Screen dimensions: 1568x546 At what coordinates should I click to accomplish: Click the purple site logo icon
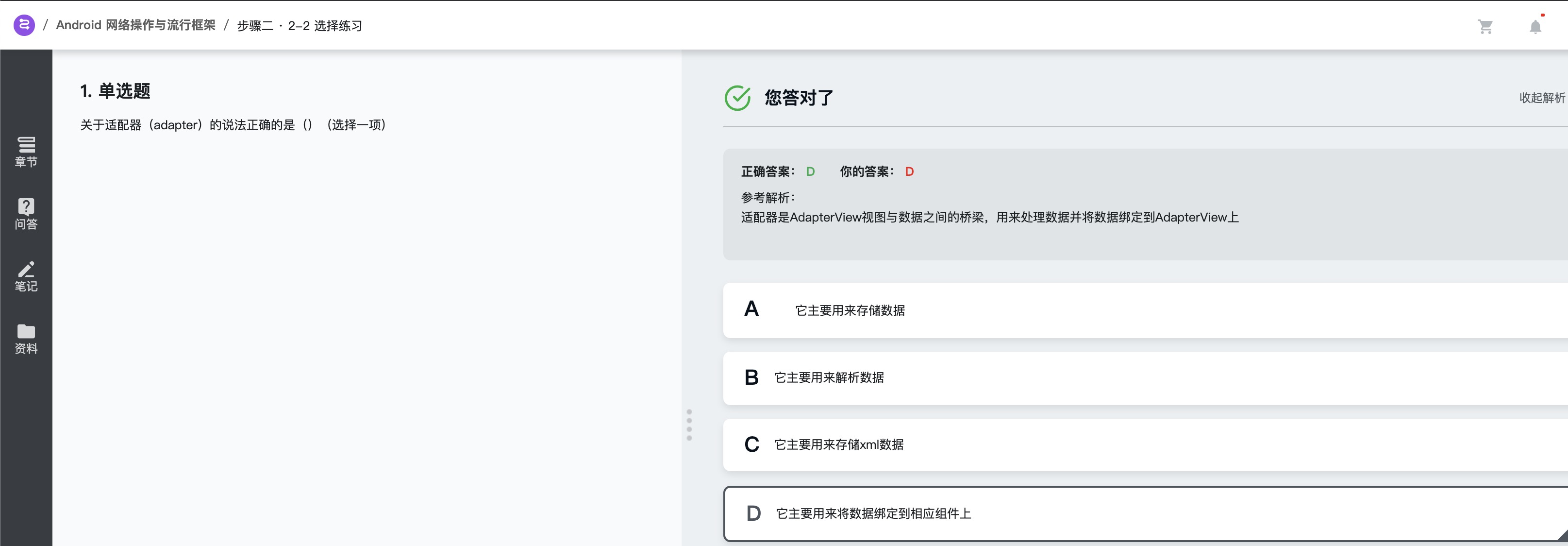24,25
